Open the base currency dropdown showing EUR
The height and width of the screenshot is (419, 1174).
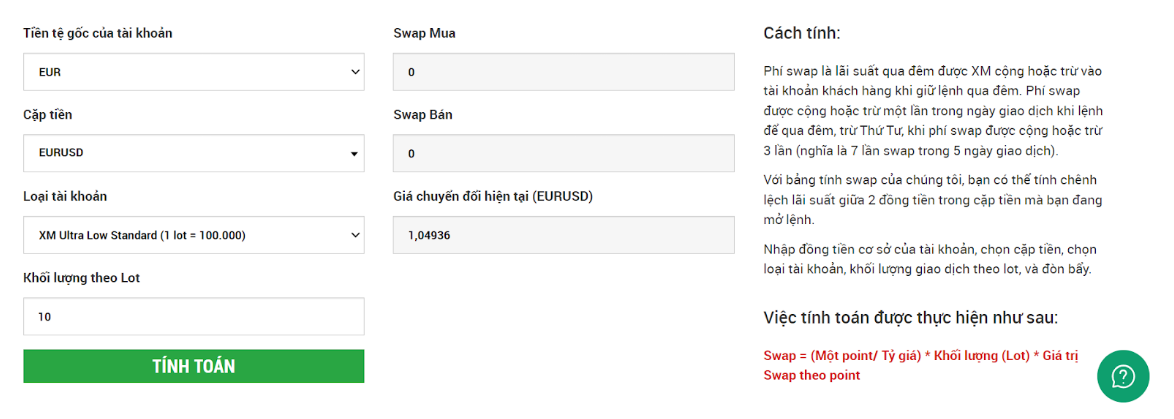pos(194,72)
